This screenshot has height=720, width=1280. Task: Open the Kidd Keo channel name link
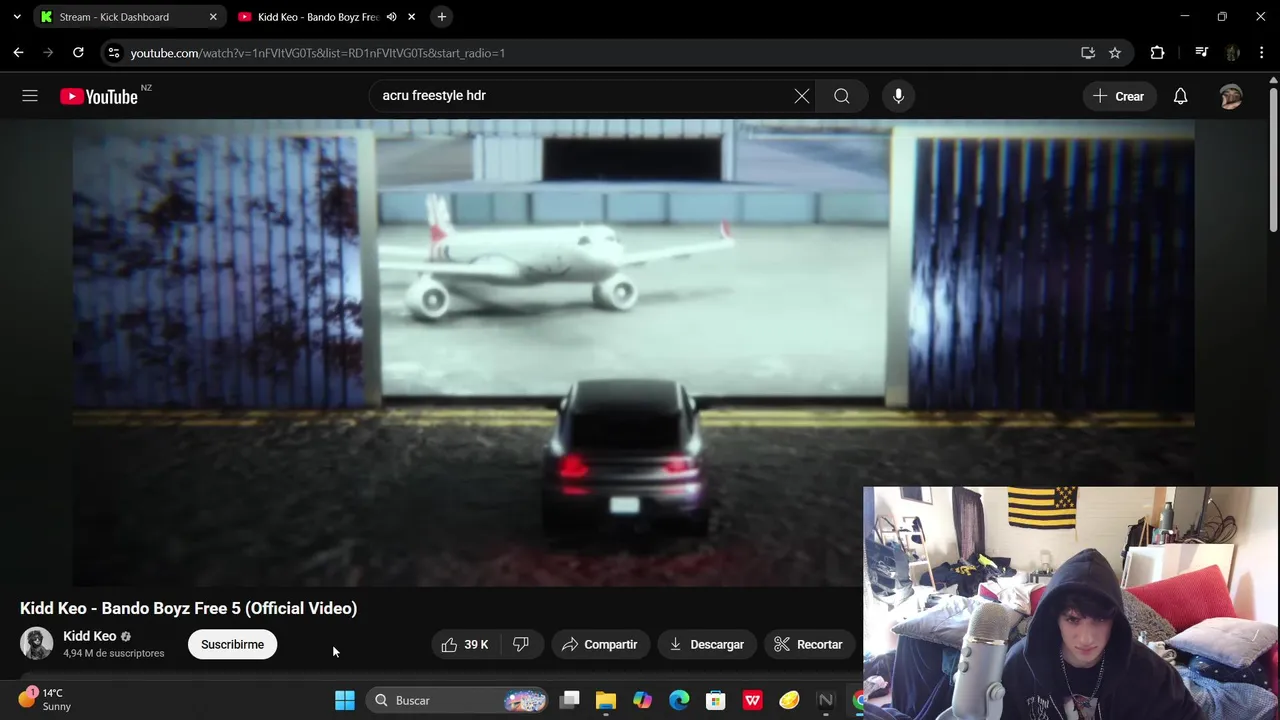coord(90,636)
